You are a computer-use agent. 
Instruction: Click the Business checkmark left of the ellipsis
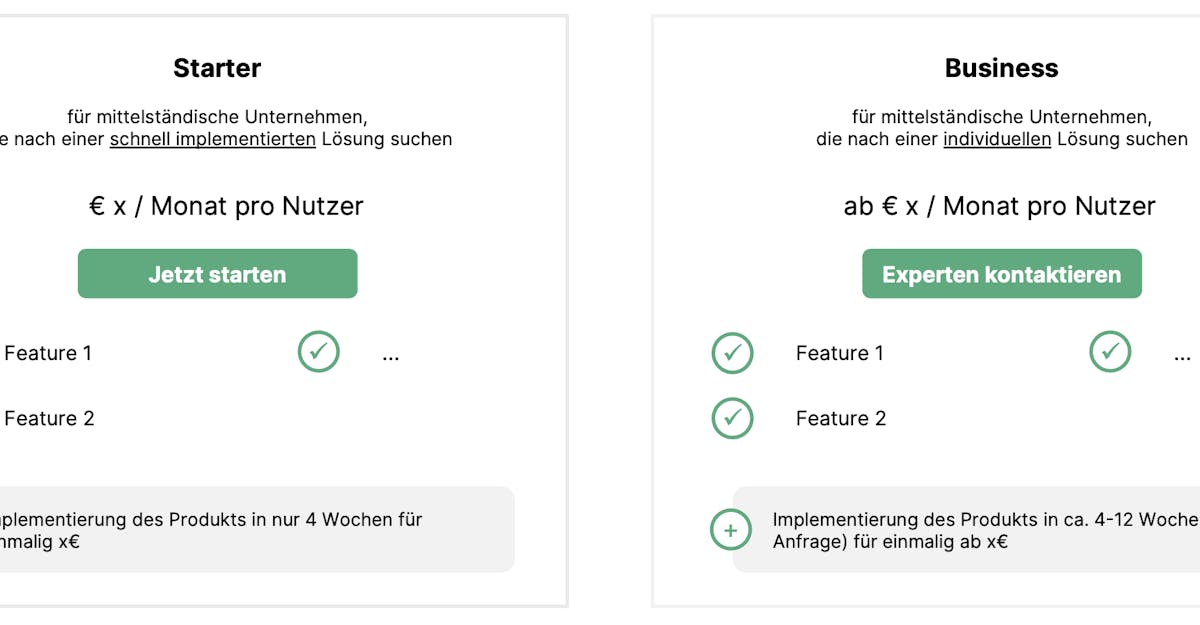(x=1109, y=352)
